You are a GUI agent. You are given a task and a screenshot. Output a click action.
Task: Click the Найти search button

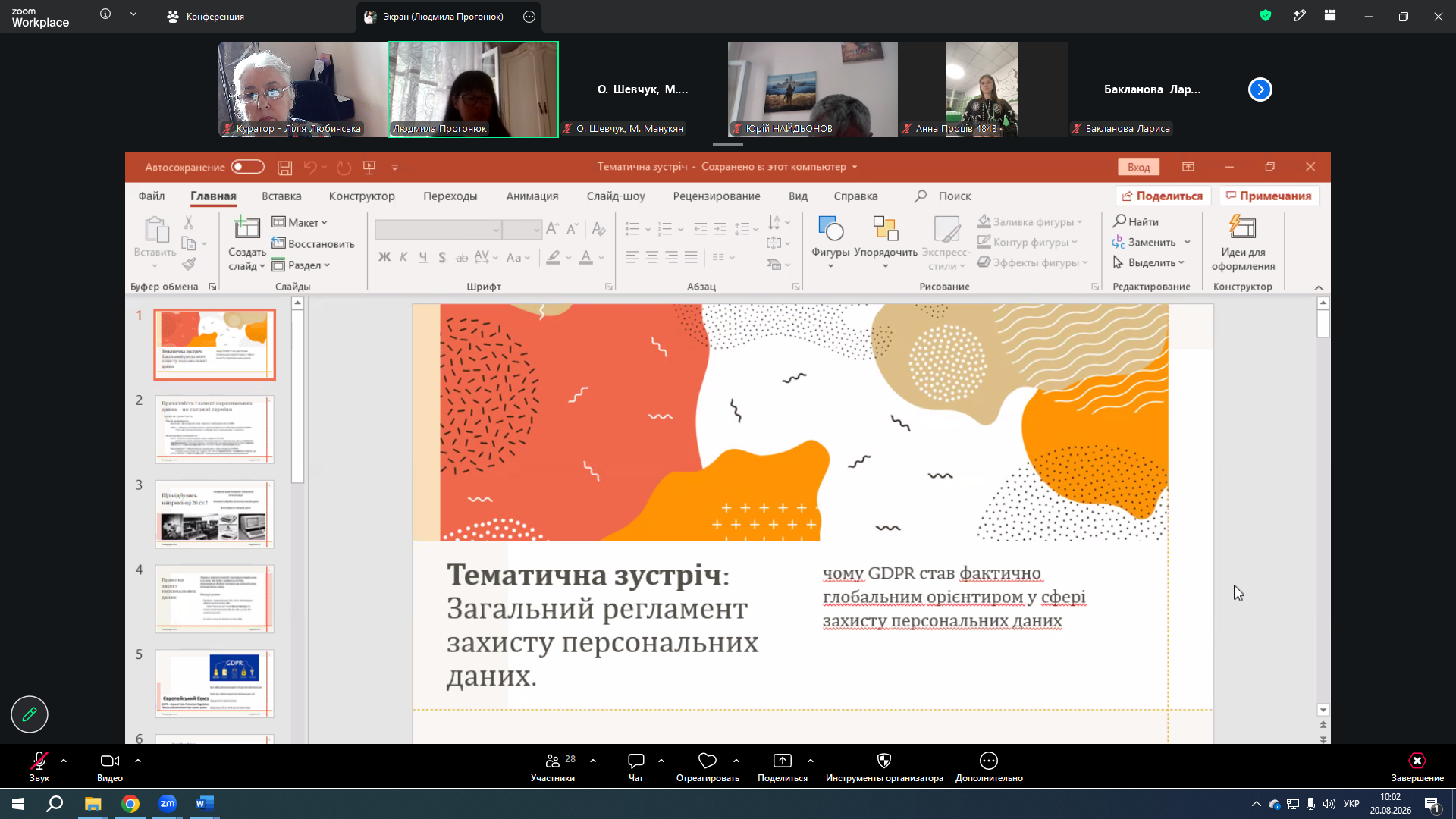tap(1136, 221)
